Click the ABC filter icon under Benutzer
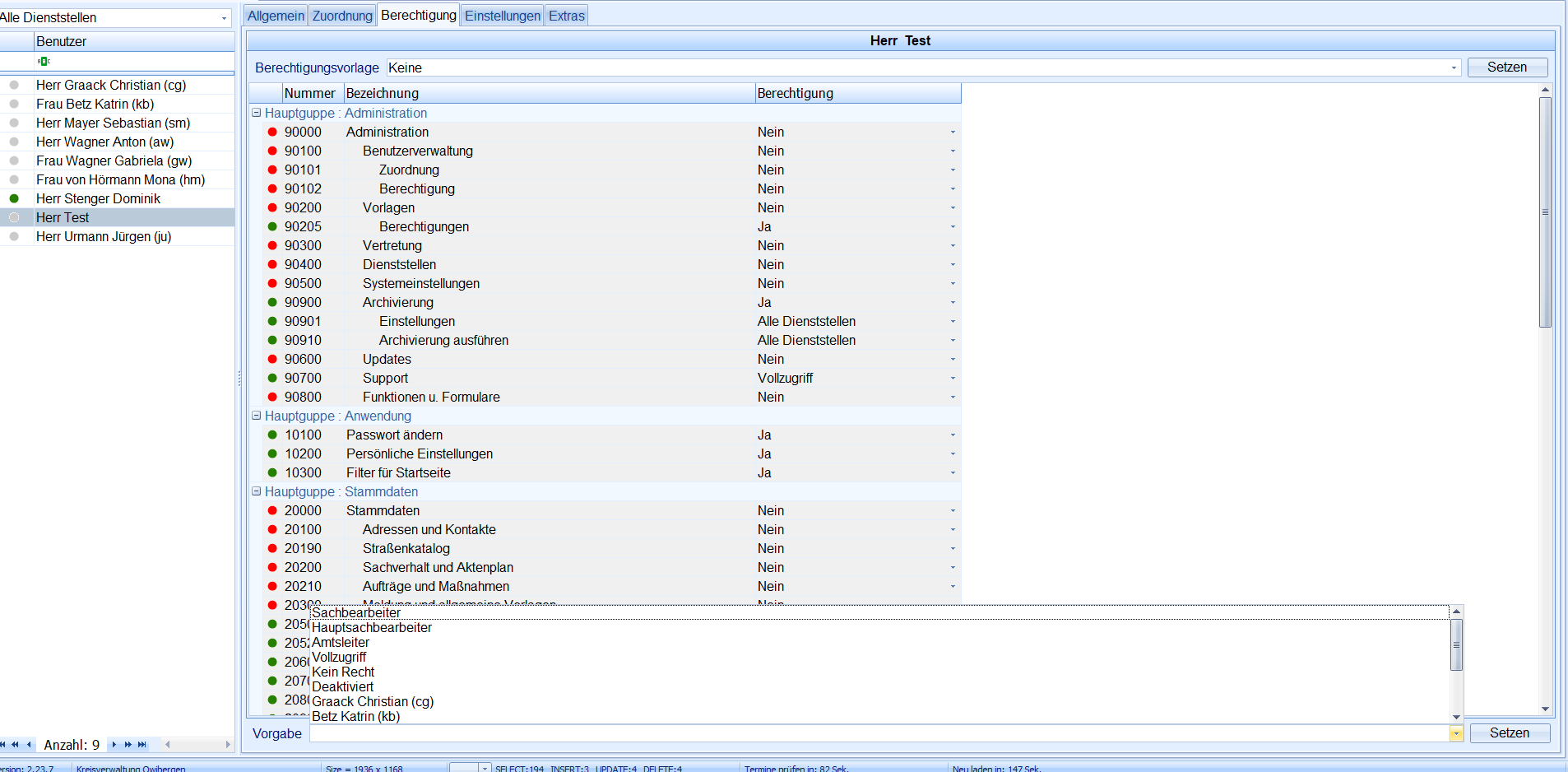 [x=44, y=61]
